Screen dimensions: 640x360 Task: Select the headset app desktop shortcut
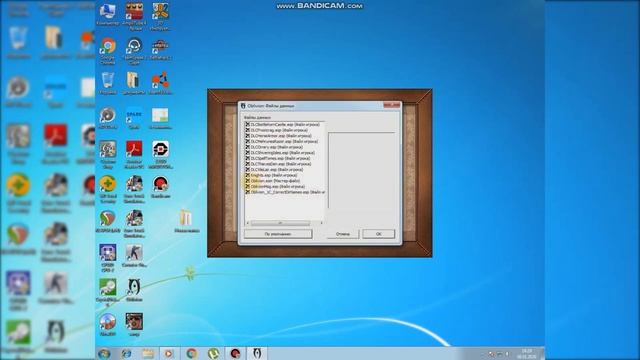coord(134,51)
